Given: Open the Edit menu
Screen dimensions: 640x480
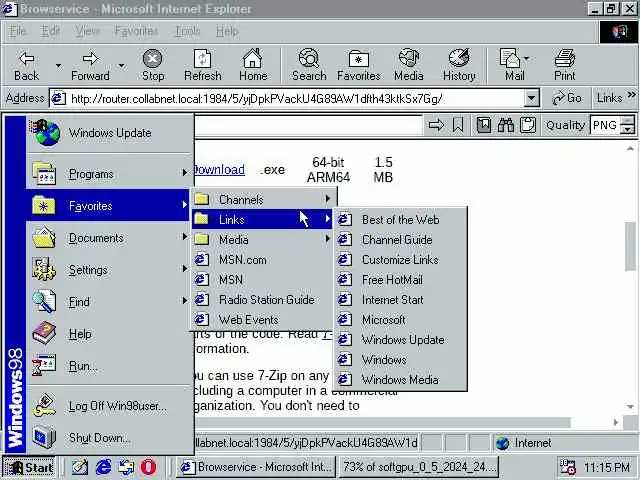Looking at the screenshot, I should (x=50, y=31).
